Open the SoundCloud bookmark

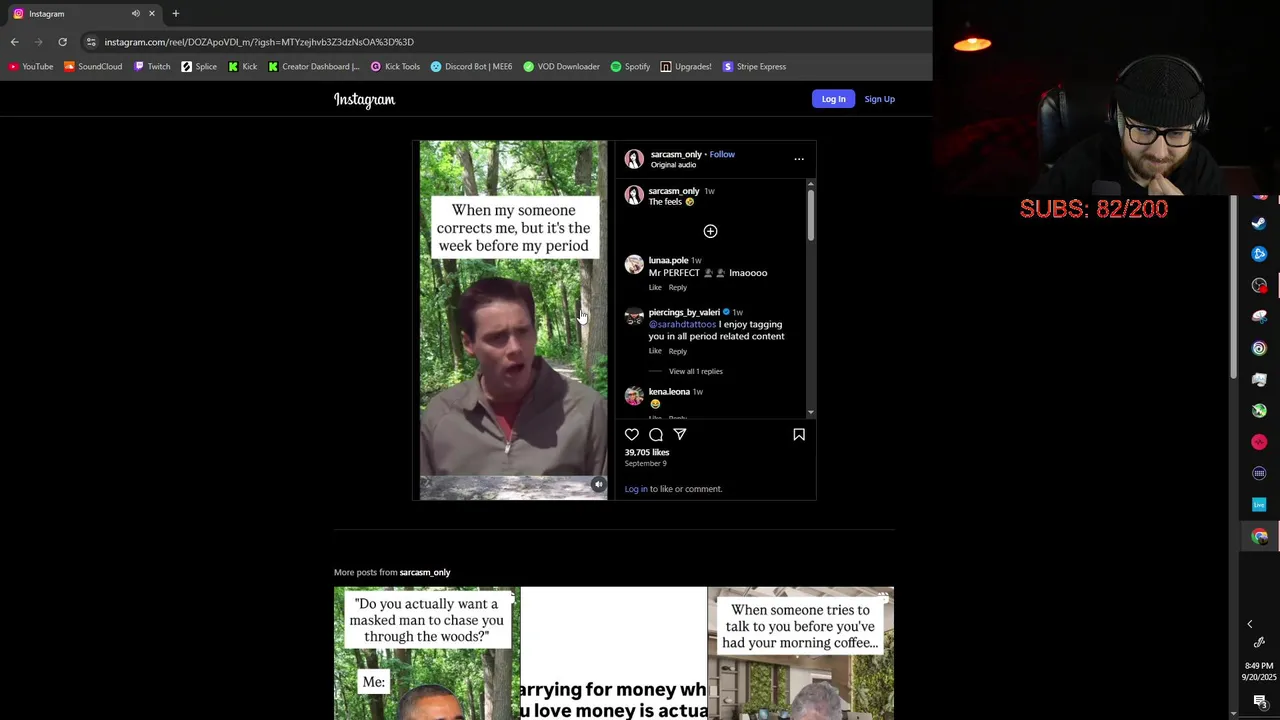coord(93,66)
